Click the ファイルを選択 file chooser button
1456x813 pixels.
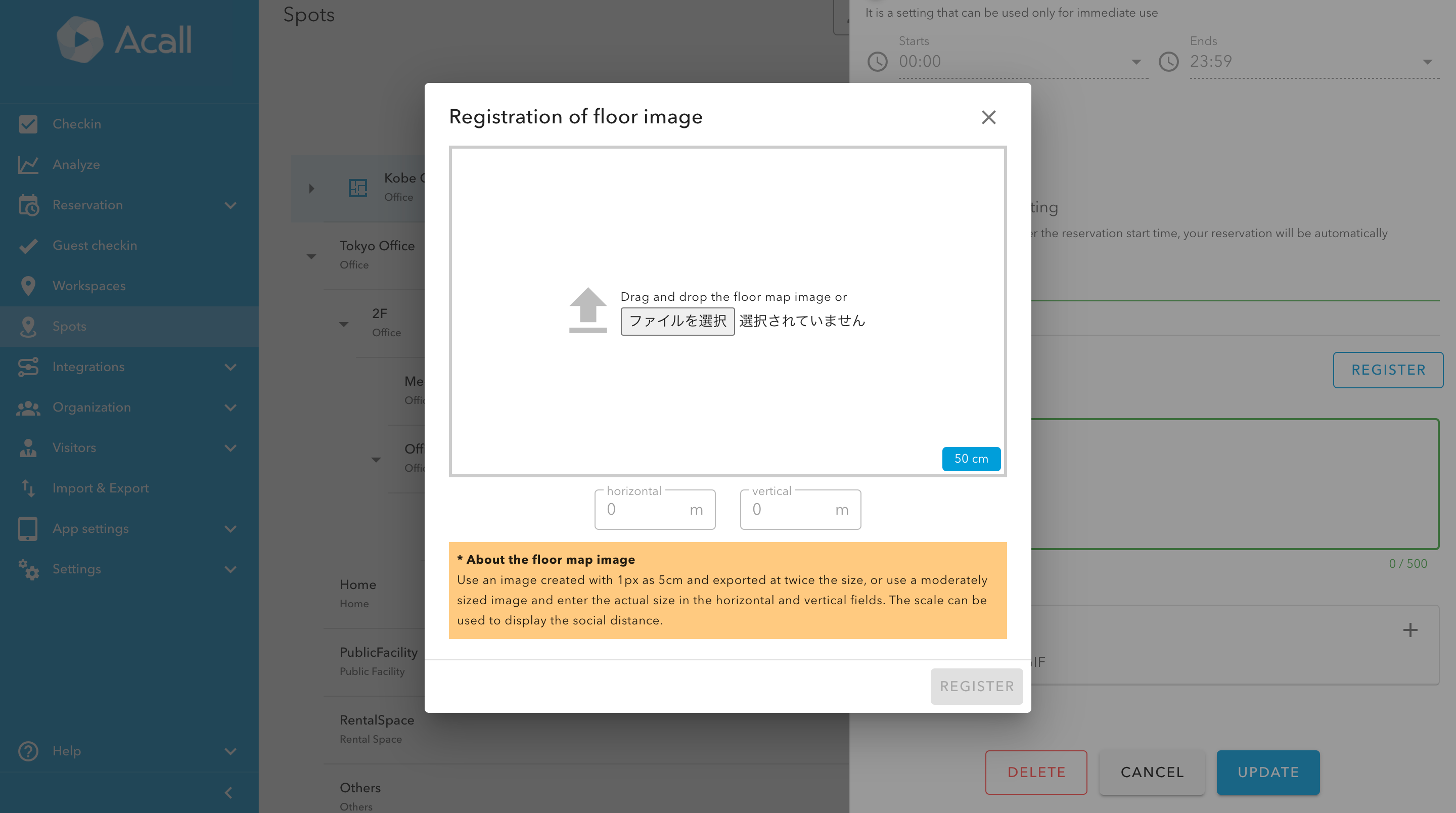click(x=677, y=321)
